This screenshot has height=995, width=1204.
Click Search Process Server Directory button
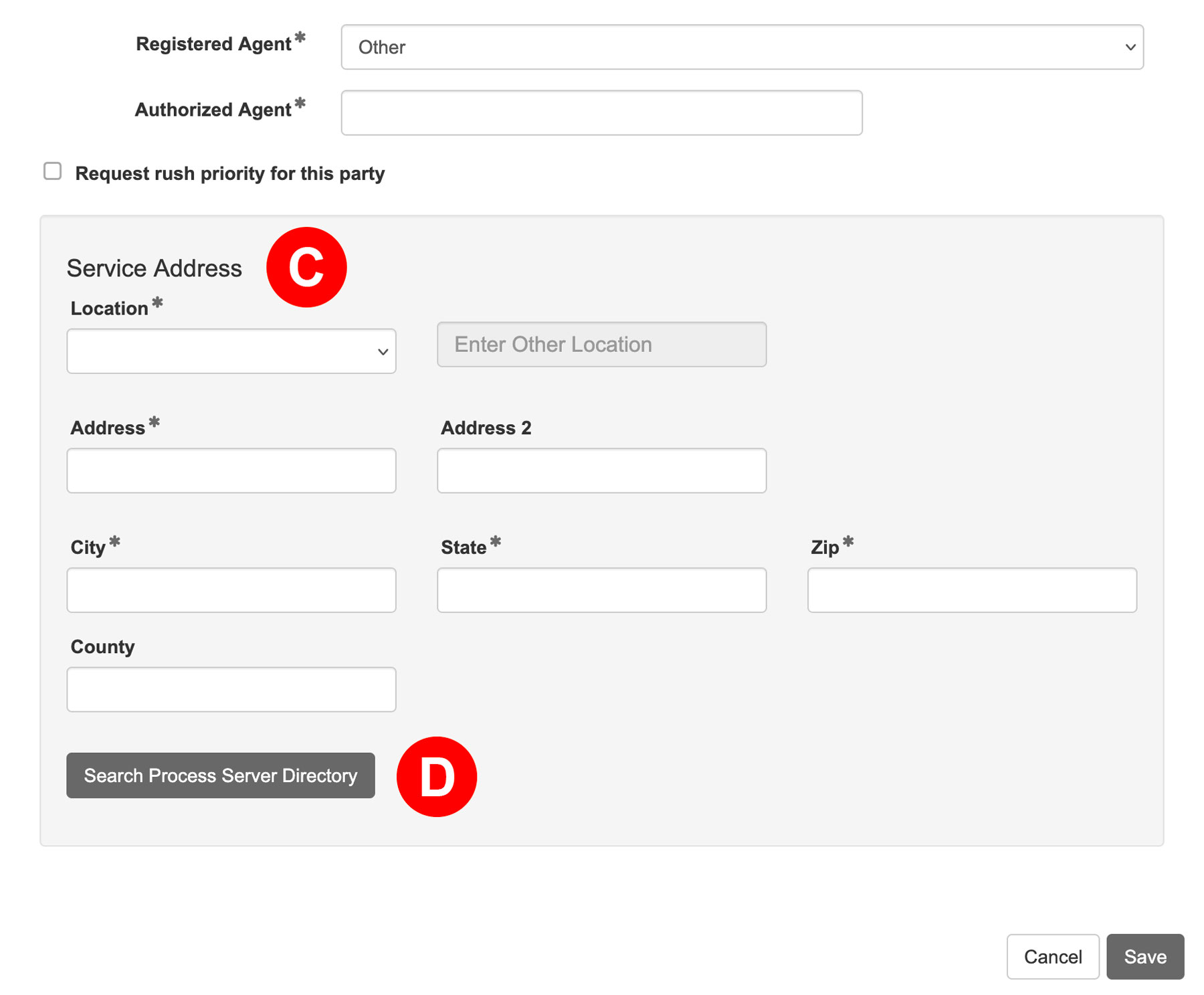(x=221, y=776)
